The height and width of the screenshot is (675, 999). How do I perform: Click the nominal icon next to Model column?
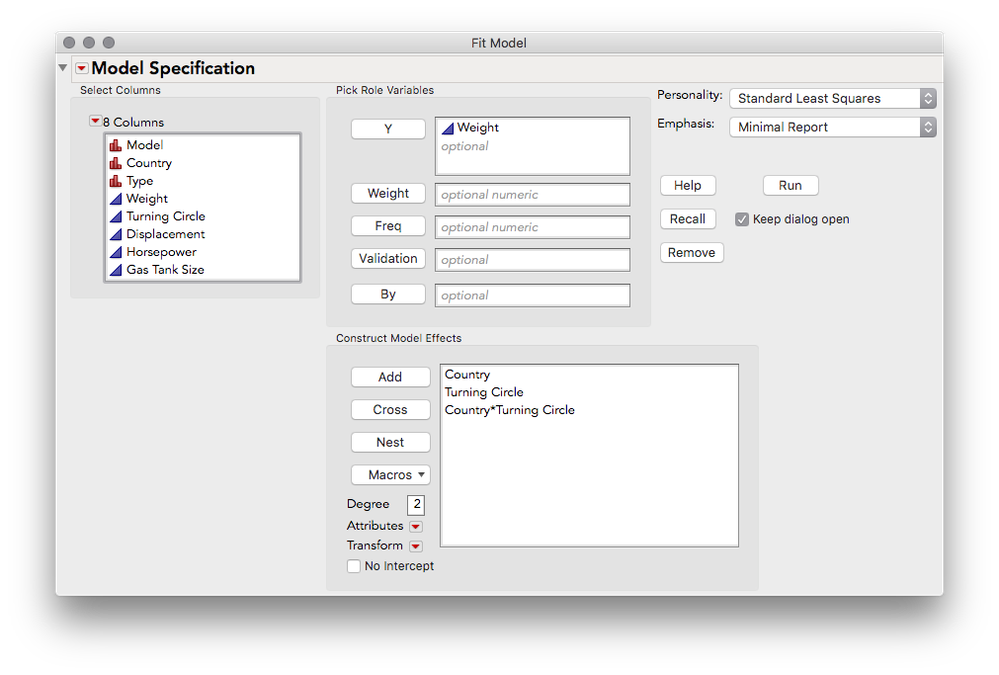coord(115,145)
